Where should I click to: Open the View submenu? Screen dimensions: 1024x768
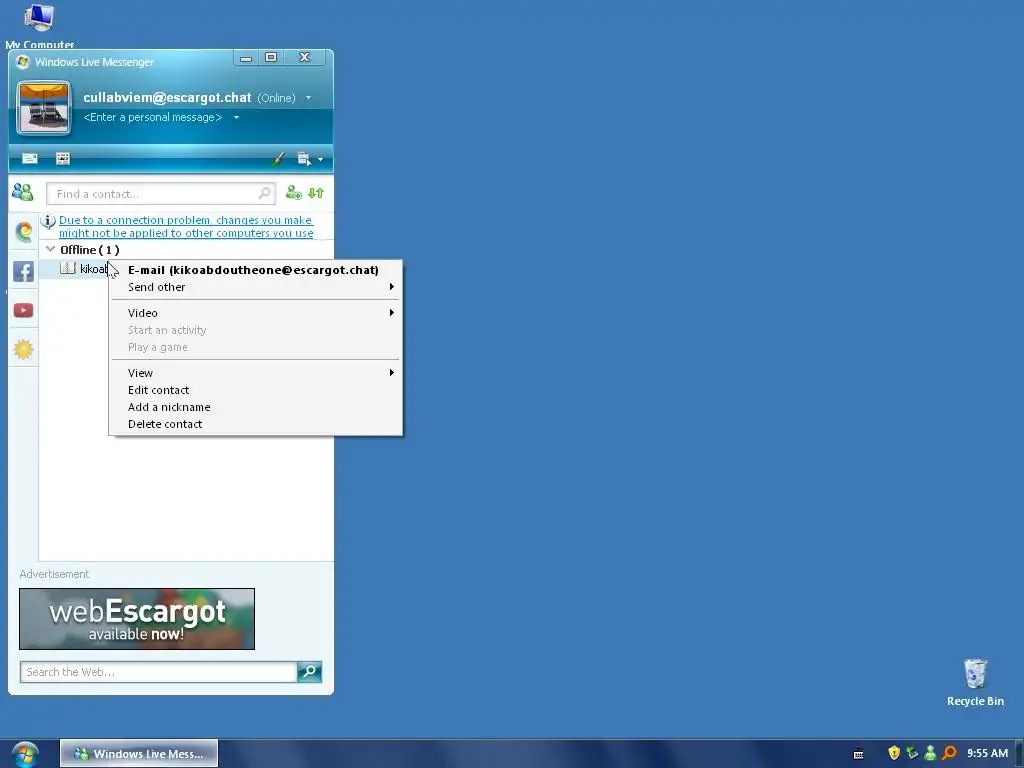[255, 373]
